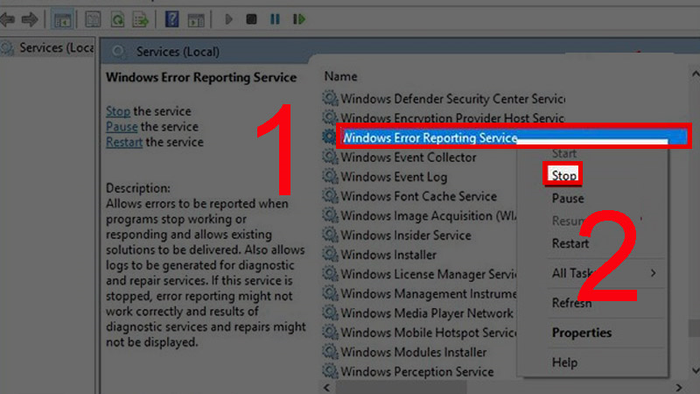Choose Refresh in the context menu
The image size is (700, 394).
coord(571,303)
